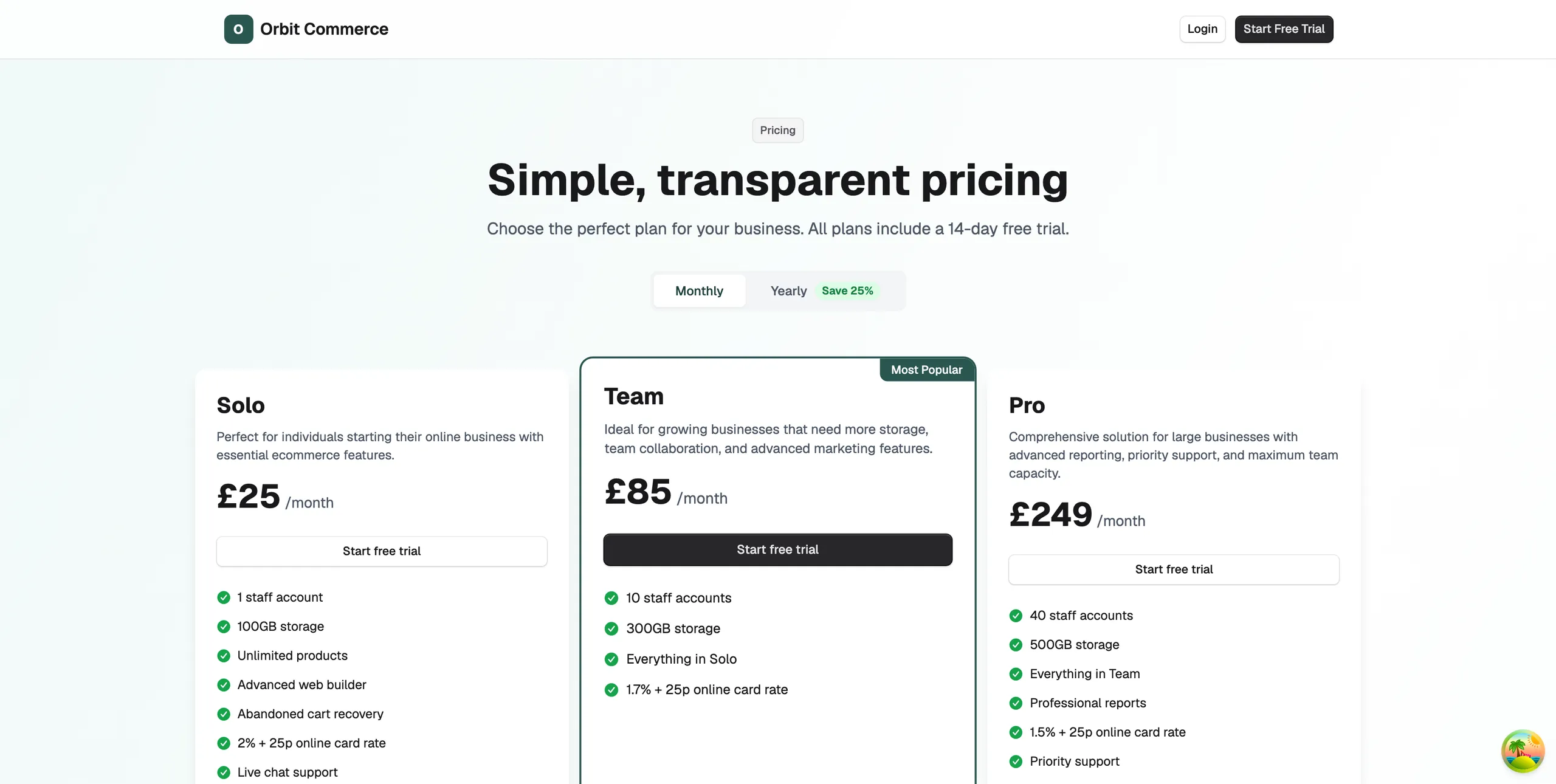The width and height of the screenshot is (1556, 784).
Task: Click checkmark icon beside 1 staff account
Action: pyautogui.click(x=224, y=597)
